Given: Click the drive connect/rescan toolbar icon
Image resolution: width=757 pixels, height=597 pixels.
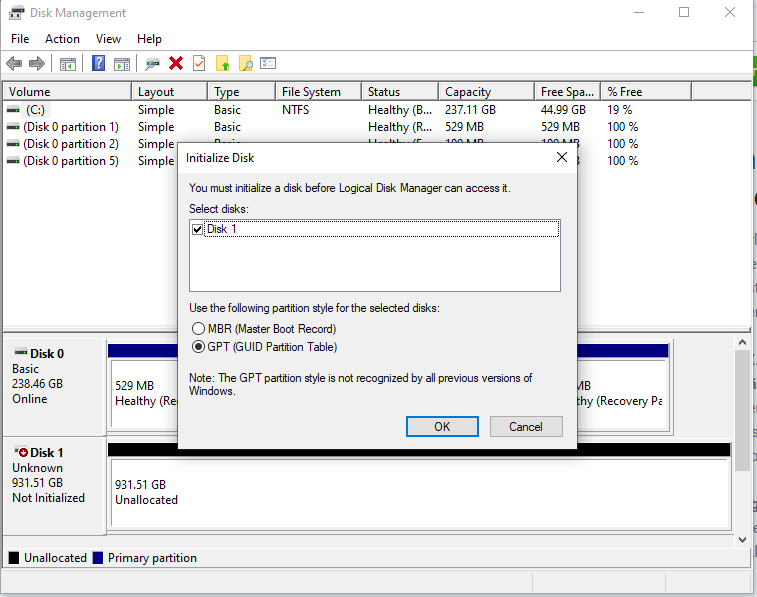Looking at the screenshot, I should pyautogui.click(x=152, y=64).
